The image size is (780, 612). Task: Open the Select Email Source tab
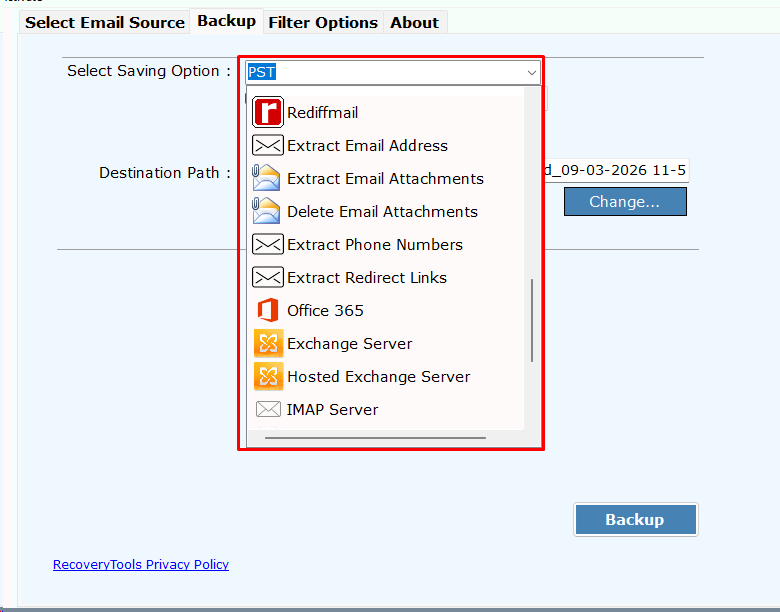[x=104, y=22]
